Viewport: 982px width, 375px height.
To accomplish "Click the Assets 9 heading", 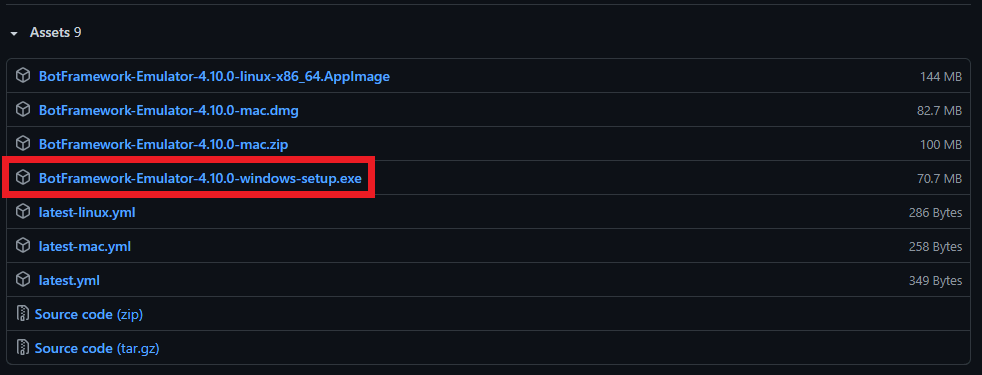I will coord(55,33).
